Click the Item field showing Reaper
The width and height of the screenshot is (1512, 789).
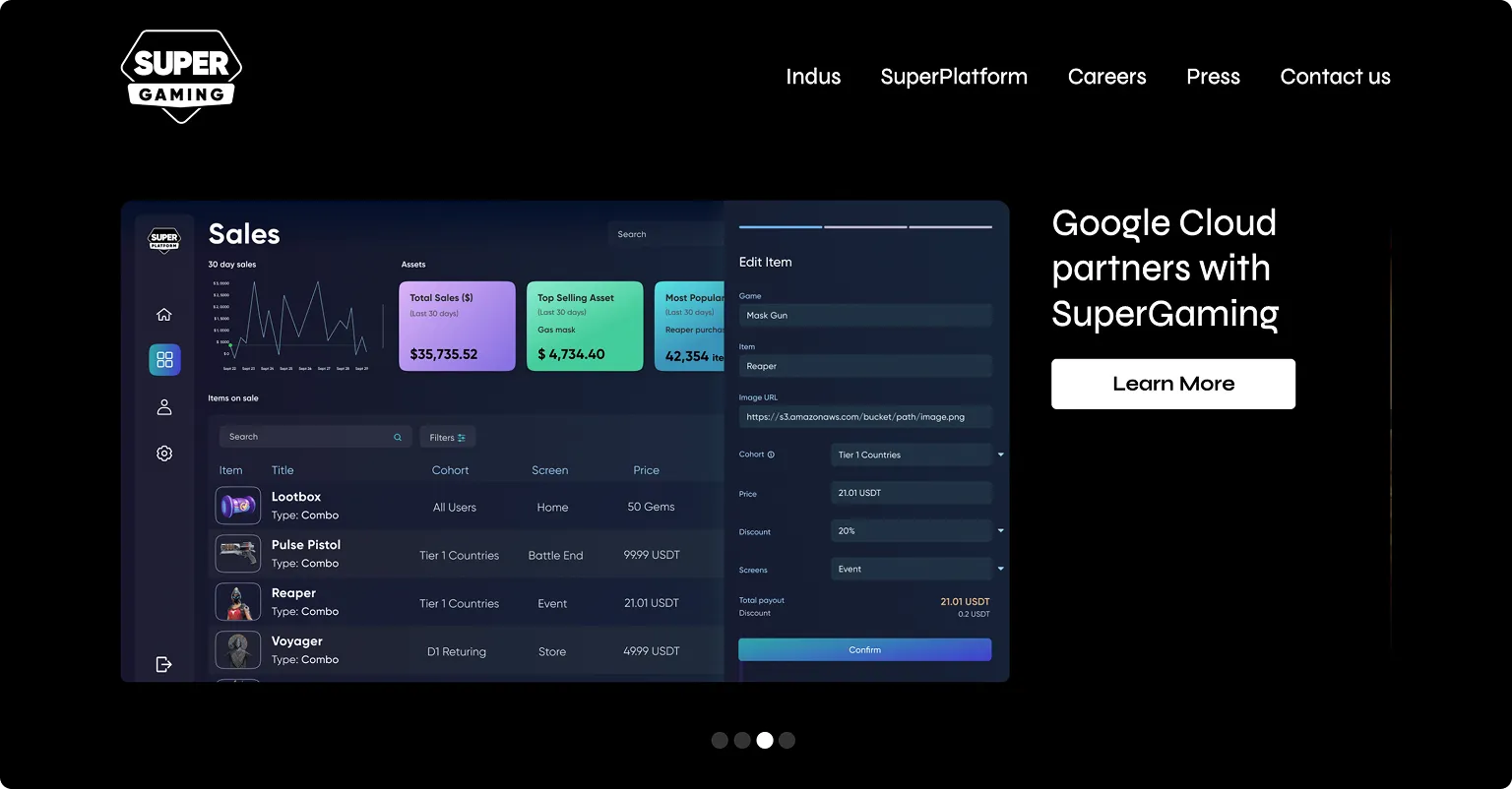[865, 366]
